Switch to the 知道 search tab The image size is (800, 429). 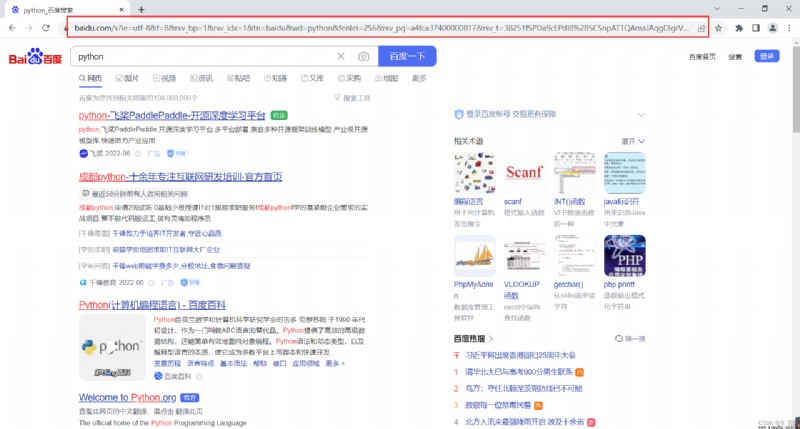pyautogui.click(x=276, y=79)
